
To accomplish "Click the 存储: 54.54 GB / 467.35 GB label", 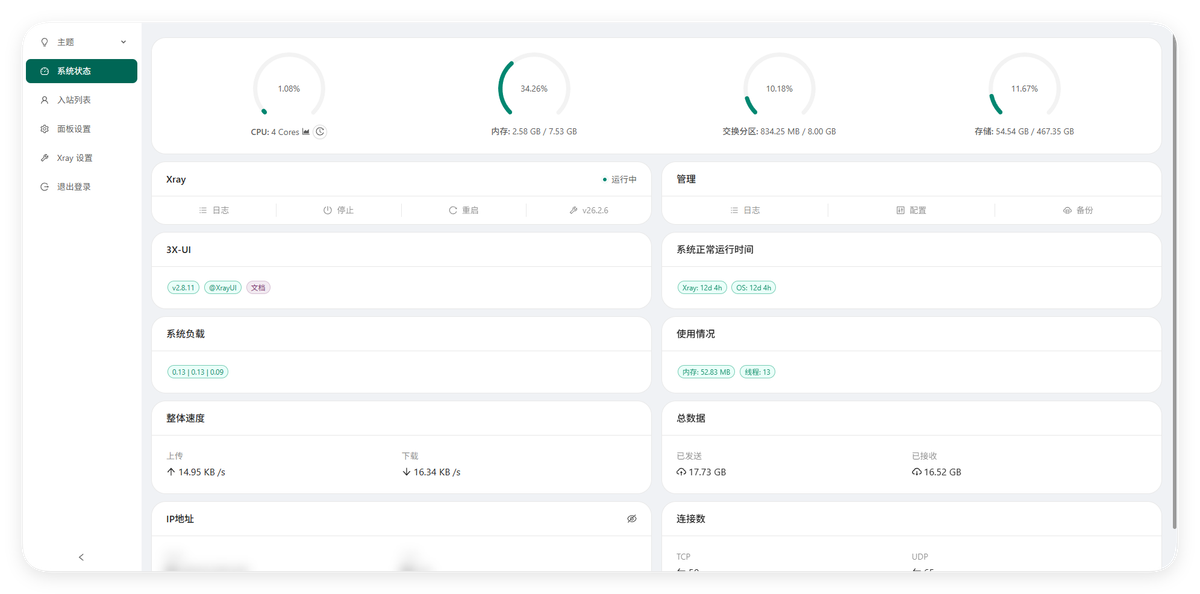I will tap(1024, 131).
